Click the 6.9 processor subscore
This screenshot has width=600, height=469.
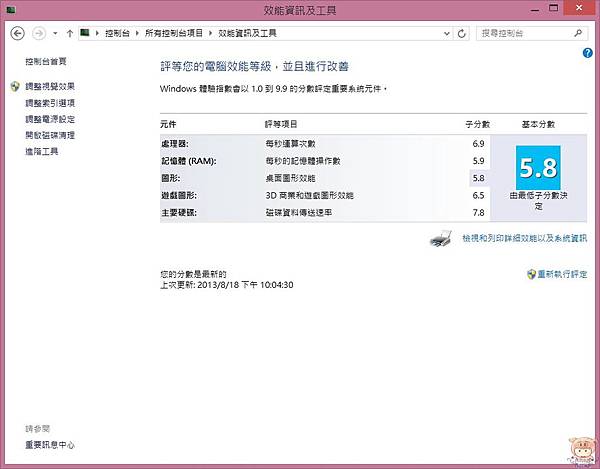(478, 144)
